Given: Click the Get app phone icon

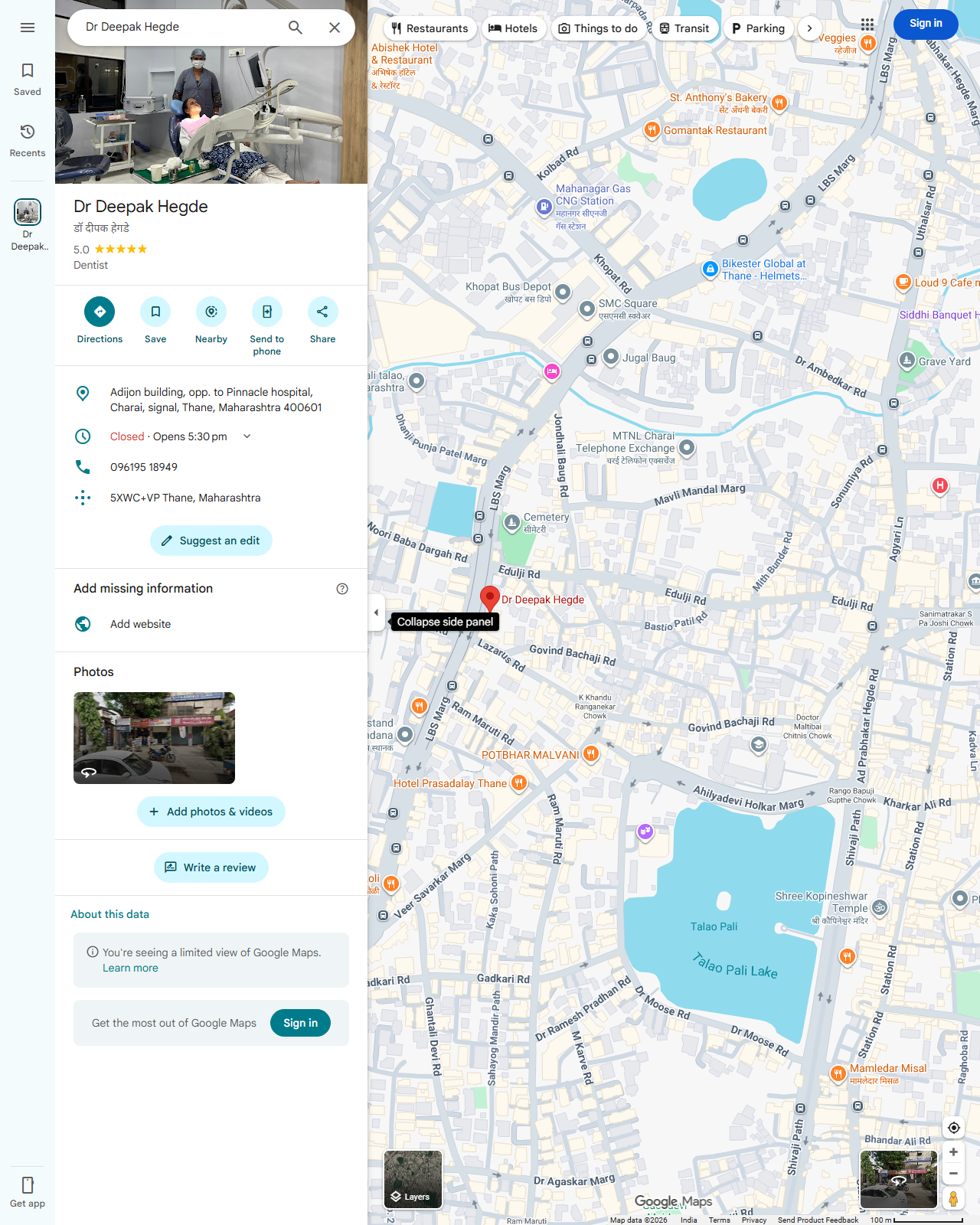Looking at the screenshot, I should 28,1185.
